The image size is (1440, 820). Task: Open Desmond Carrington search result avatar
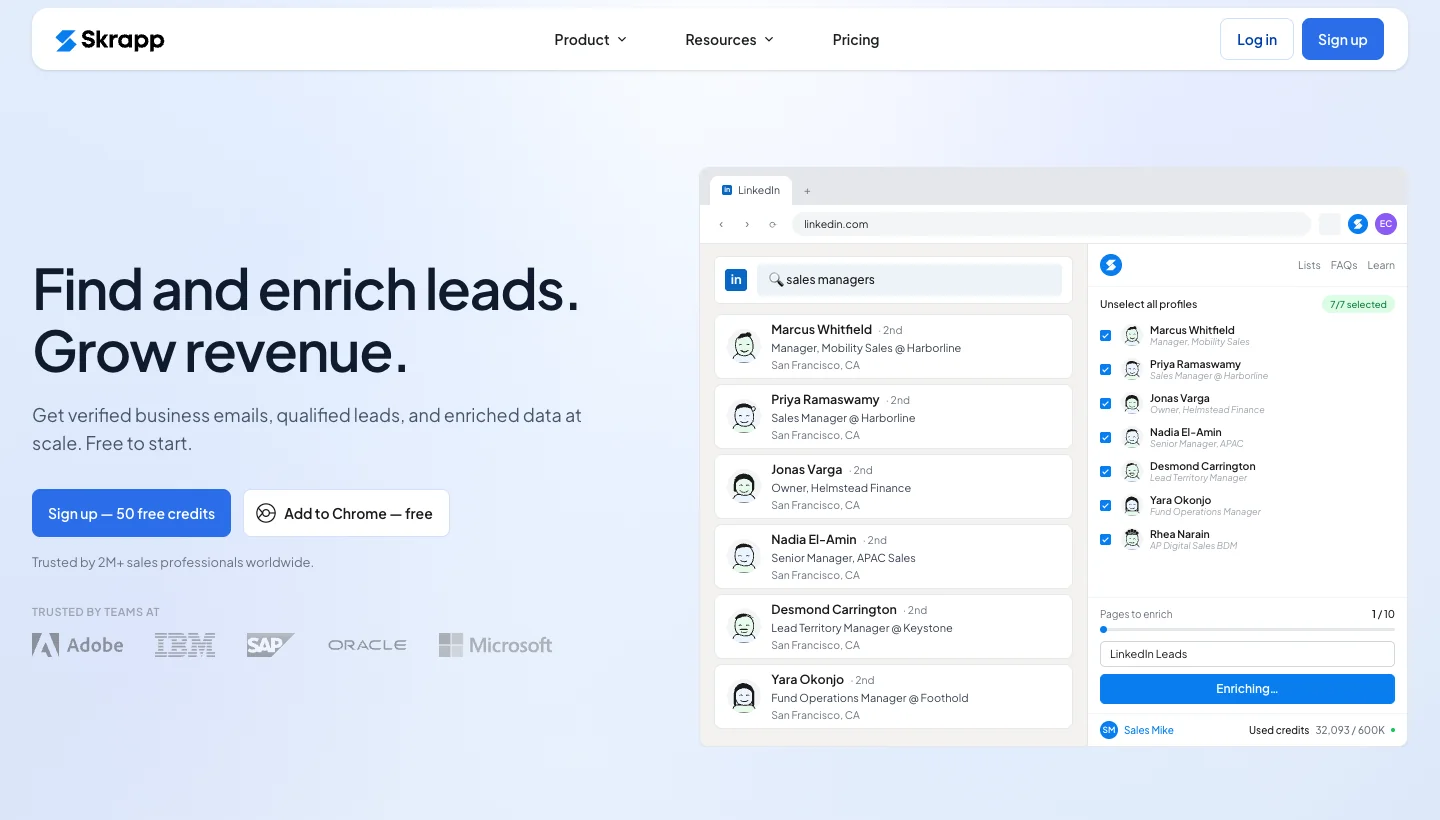click(743, 627)
